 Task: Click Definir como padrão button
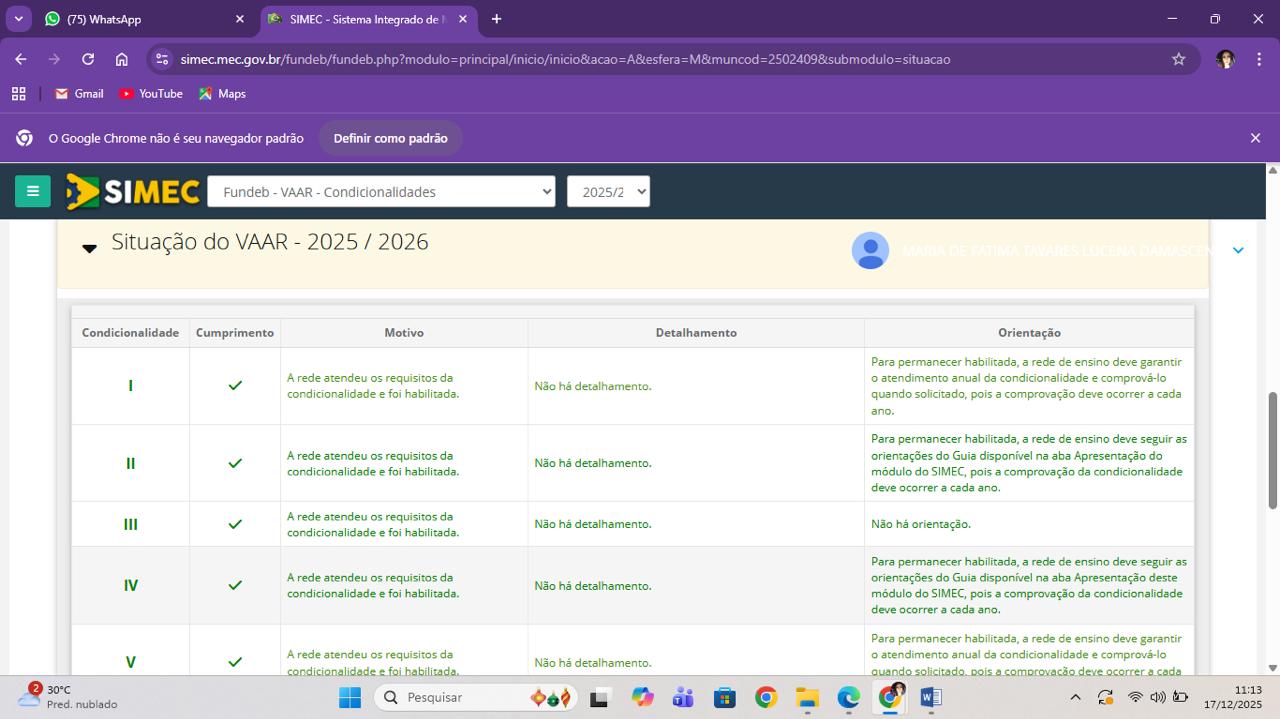(x=390, y=138)
